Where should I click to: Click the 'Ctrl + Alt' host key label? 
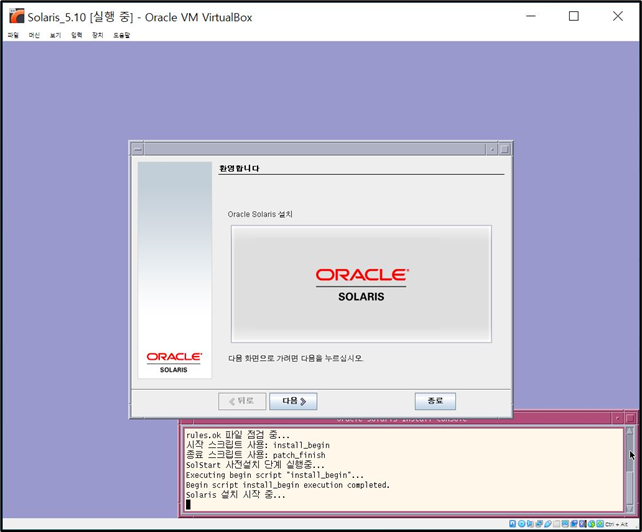tap(616, 524)
